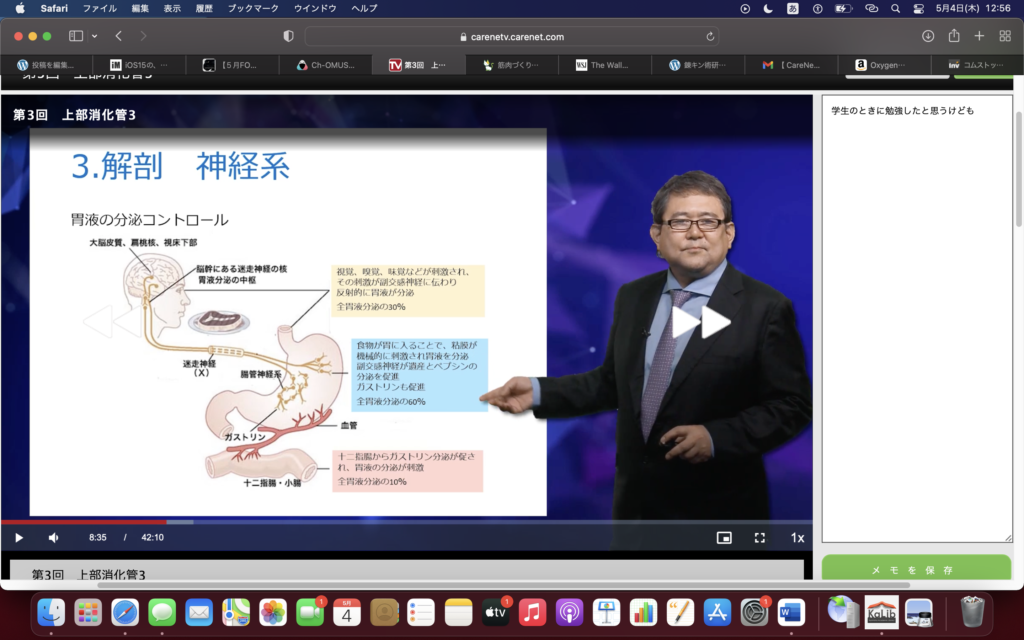The height and width of the screenshot is (640, 1024).
Task: Open the 1x playback speed selector
Action: (x=797, y=538)
